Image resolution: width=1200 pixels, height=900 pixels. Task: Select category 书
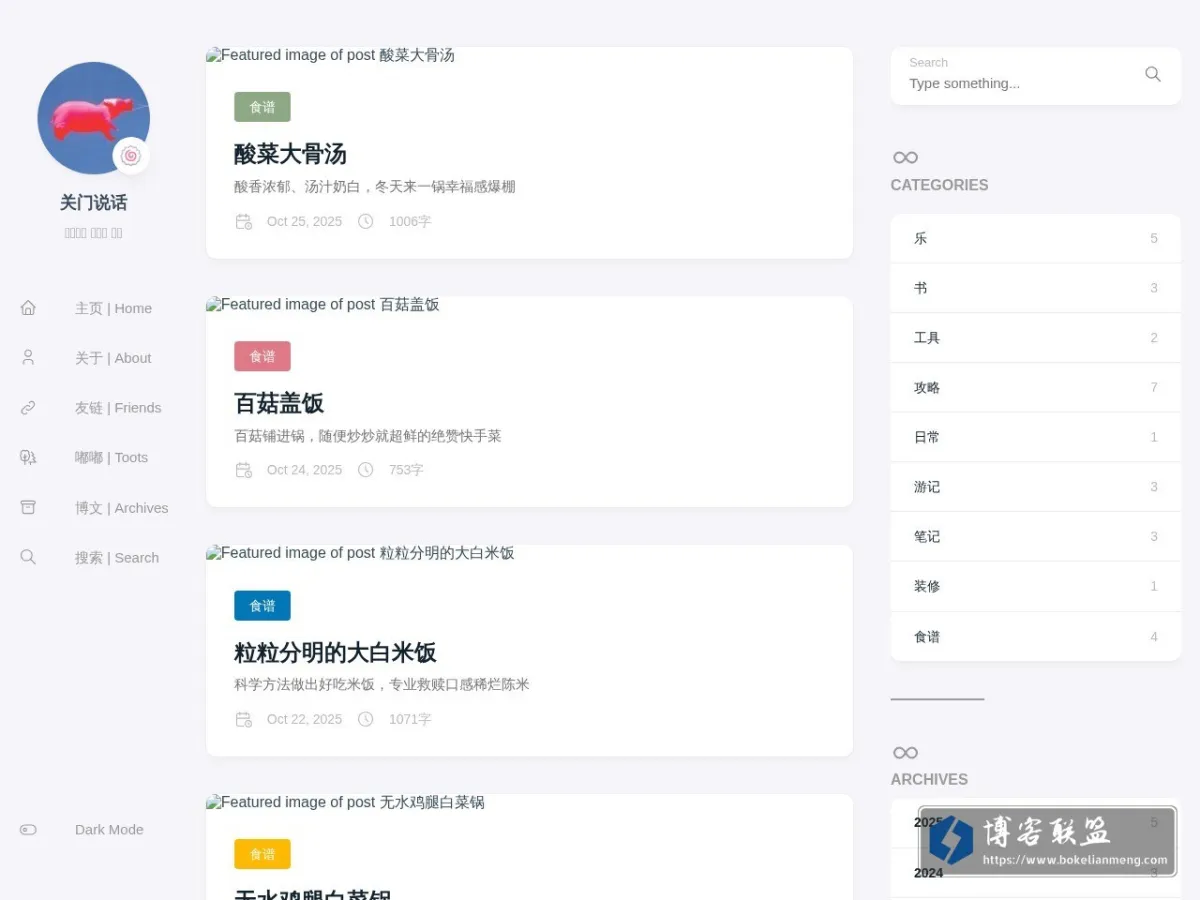pyautogui.click(x=1036, y=288)
